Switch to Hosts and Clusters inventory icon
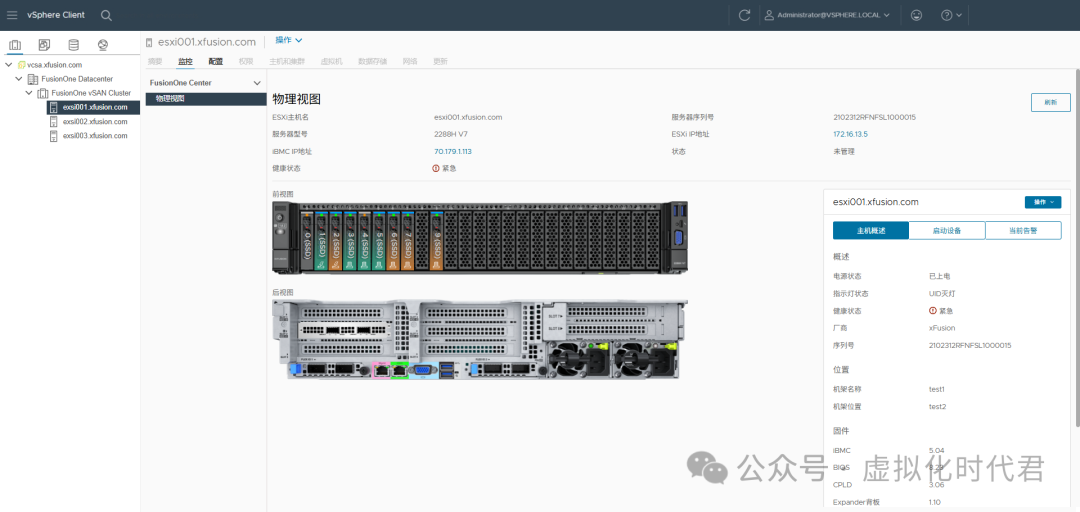The height and width of the screenshot is (512, 1080). pyautogui.click(x=14, y=45)
